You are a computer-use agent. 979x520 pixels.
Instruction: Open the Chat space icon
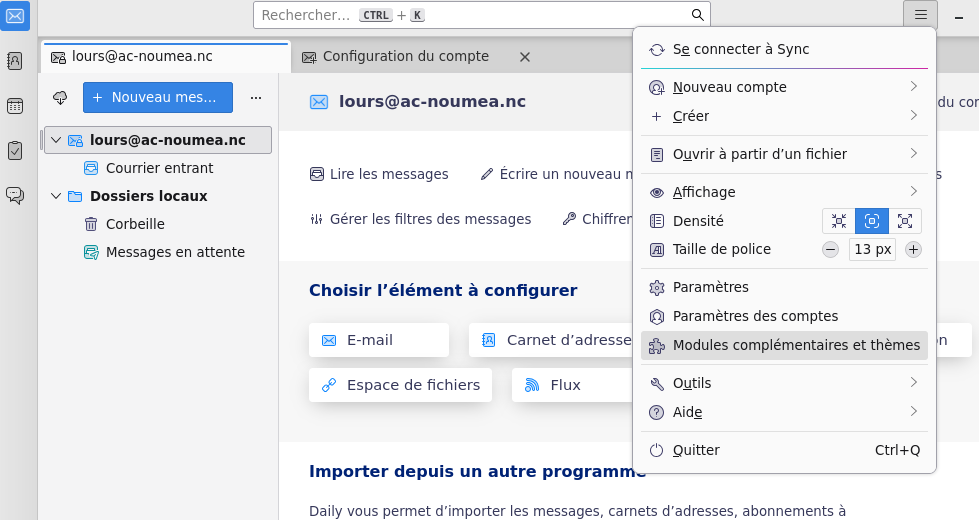point(15,195)
